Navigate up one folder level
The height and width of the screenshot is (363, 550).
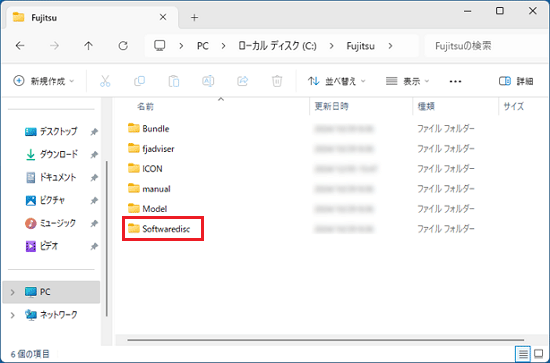coord(88,46)
